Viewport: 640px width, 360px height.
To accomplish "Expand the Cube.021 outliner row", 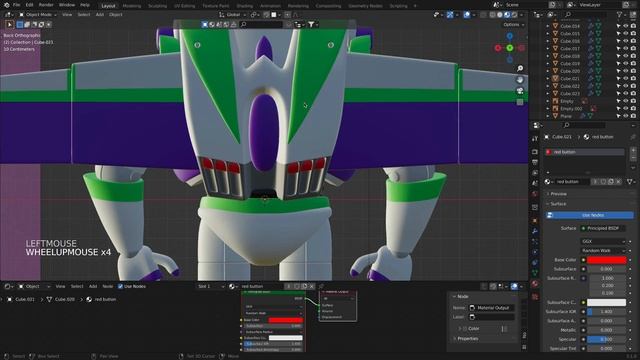I will [x=548, y=78].
